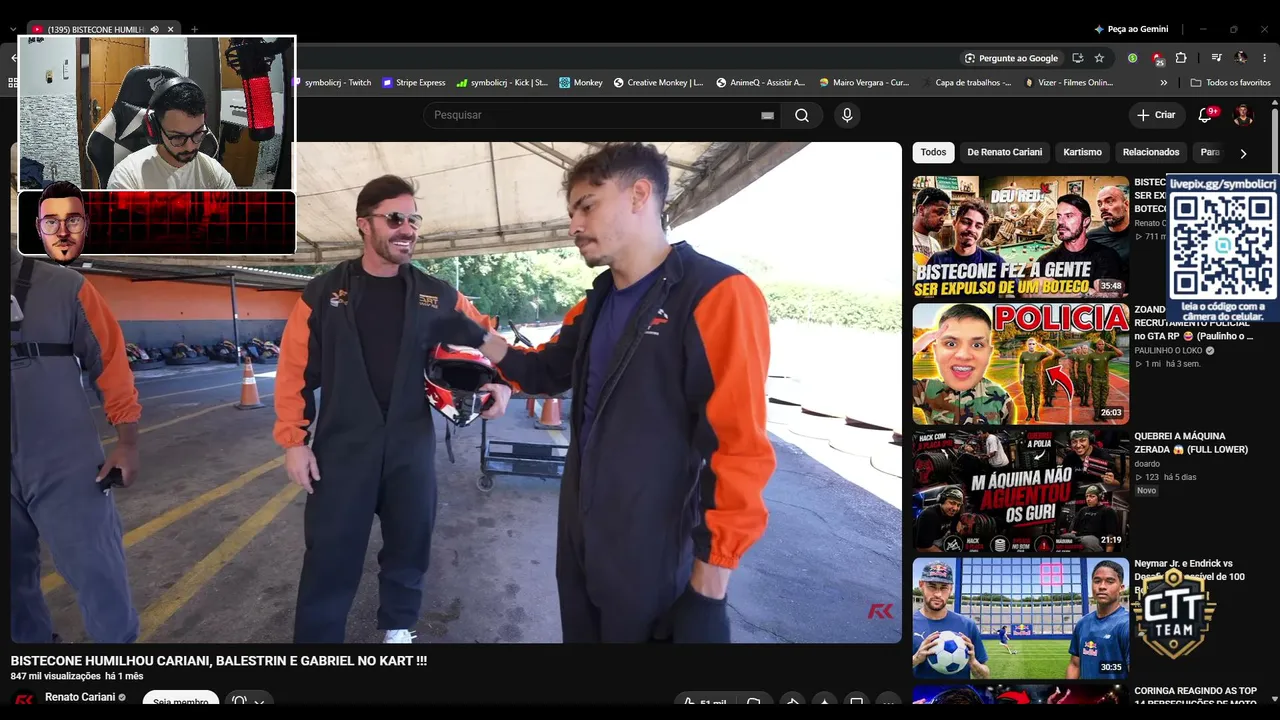Bookmark this page with the star icon
This screenshot has width=1280, height=720.
tap(1099, 58)
